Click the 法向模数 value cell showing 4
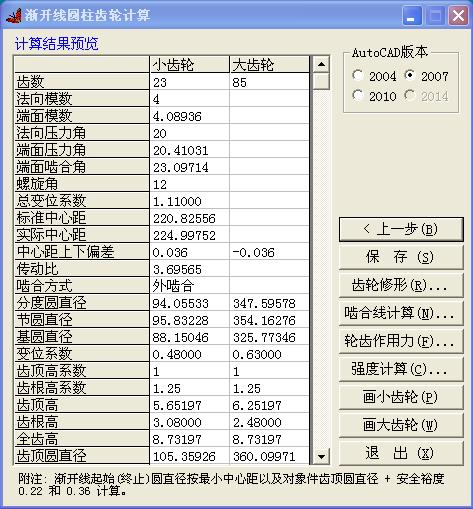473x509 pixels. click(189, 99)
